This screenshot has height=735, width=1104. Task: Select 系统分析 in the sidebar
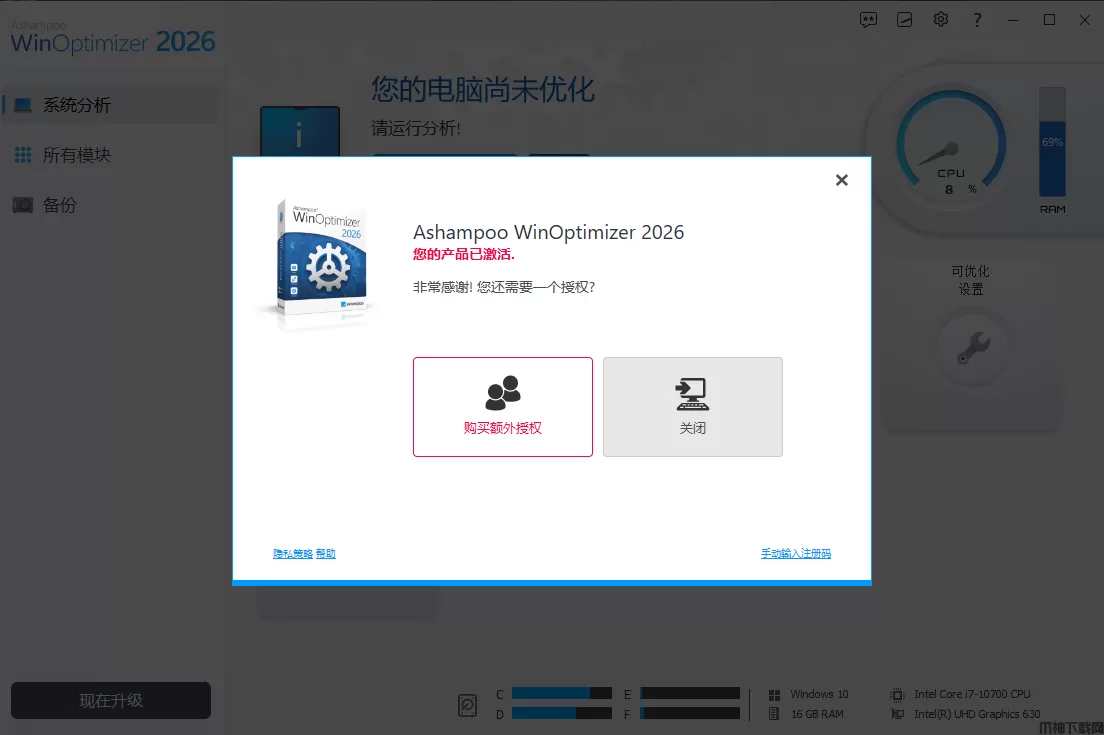point(111,105)
